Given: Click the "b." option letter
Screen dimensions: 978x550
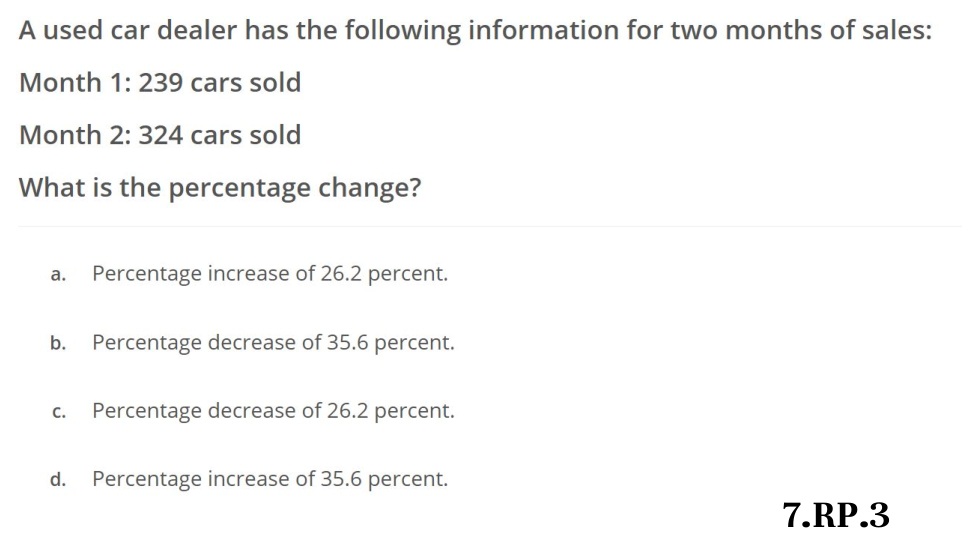Looking at the screenshot, I should click(58, 344).
